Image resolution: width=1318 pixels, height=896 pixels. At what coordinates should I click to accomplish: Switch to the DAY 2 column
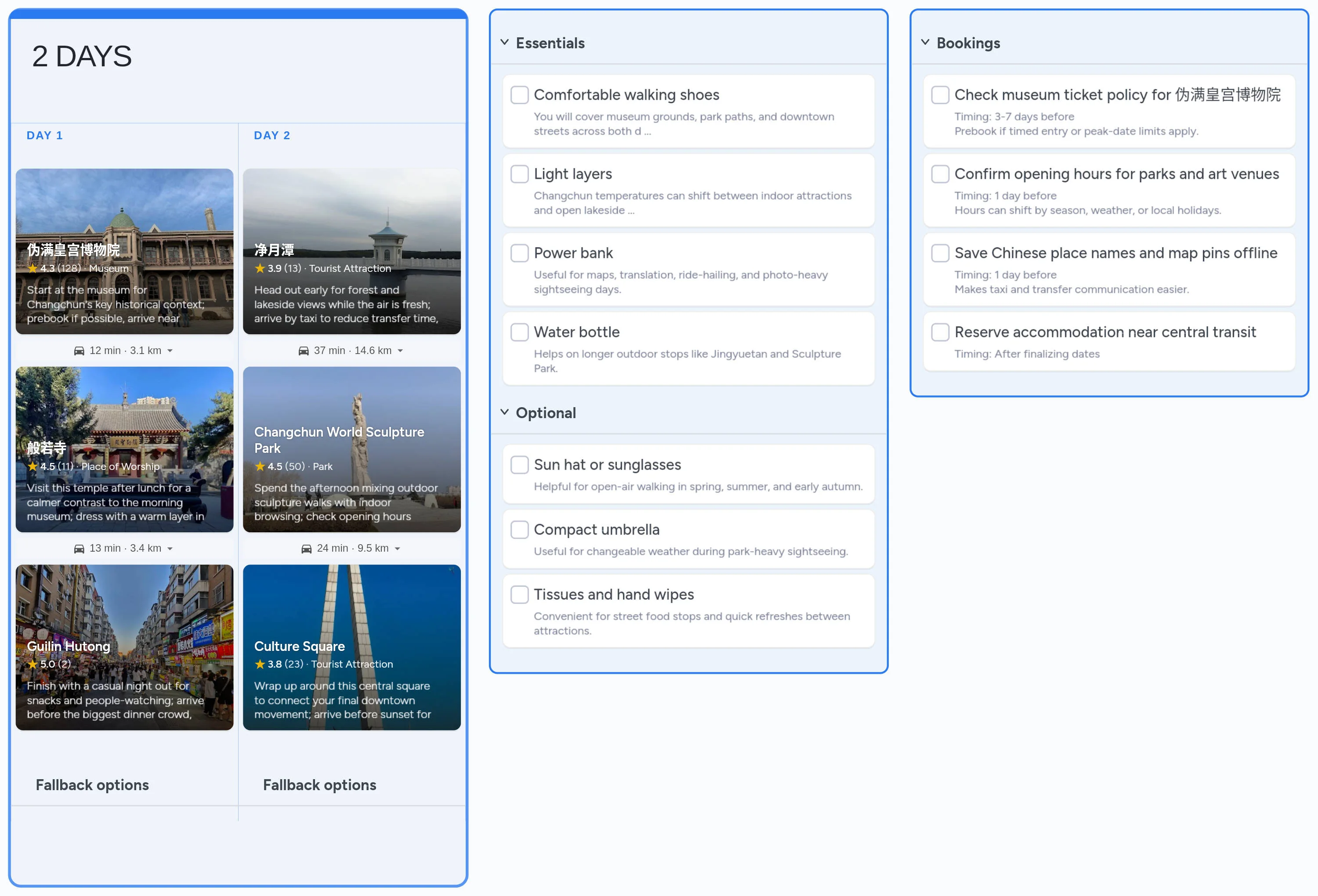click(272, 135)
